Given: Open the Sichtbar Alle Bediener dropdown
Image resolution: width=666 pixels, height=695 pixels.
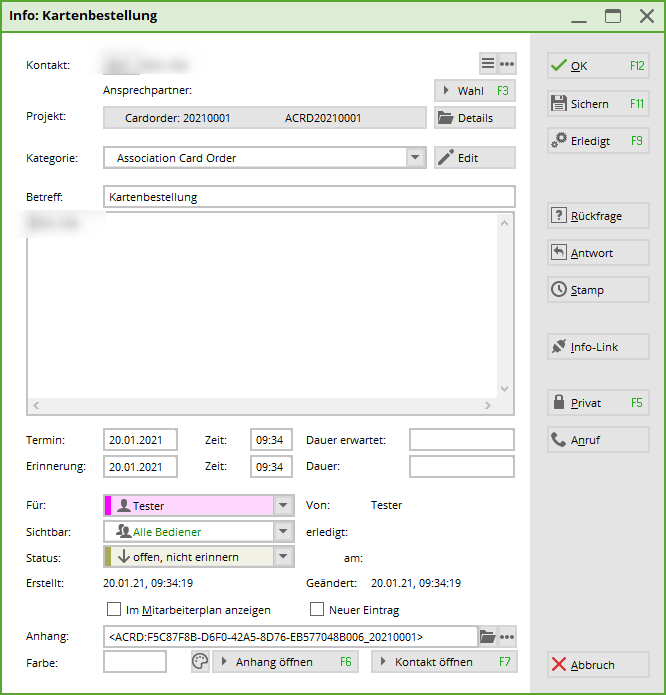Looking at the screenshot, I should click(x=283, y=532).
